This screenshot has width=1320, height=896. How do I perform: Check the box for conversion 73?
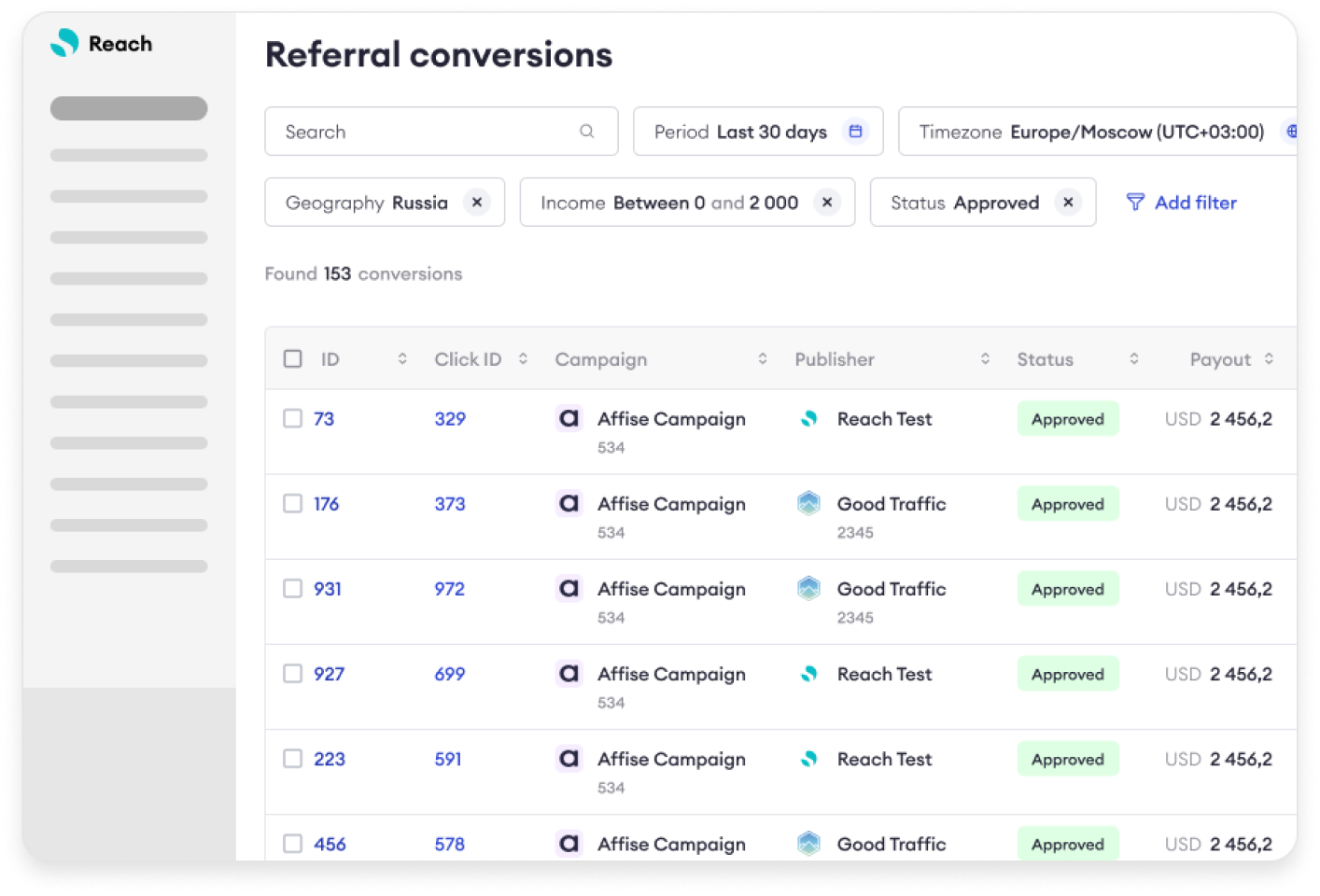[x=293, y=419]
